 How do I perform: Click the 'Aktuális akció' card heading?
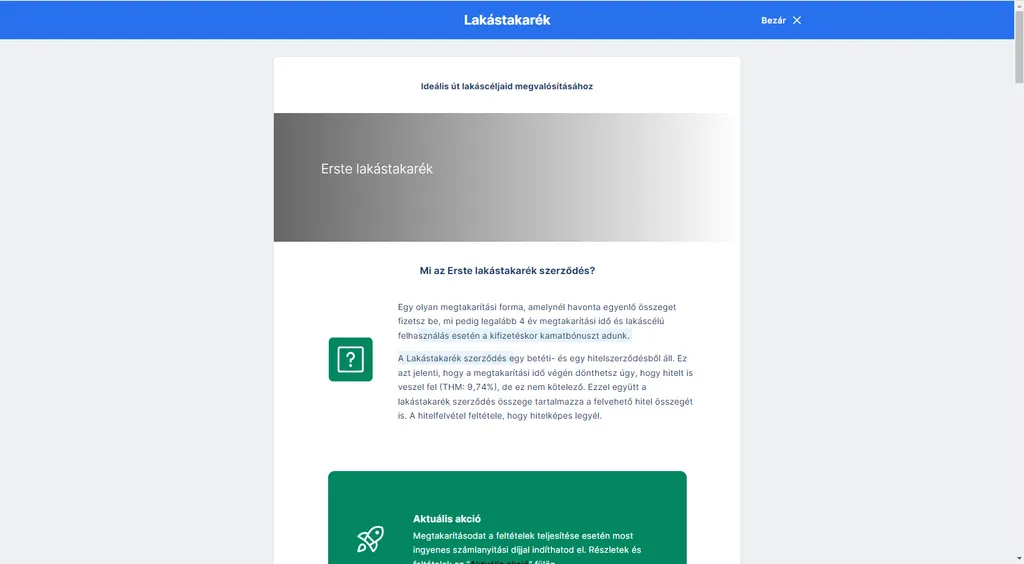click(x=447, y=519)
